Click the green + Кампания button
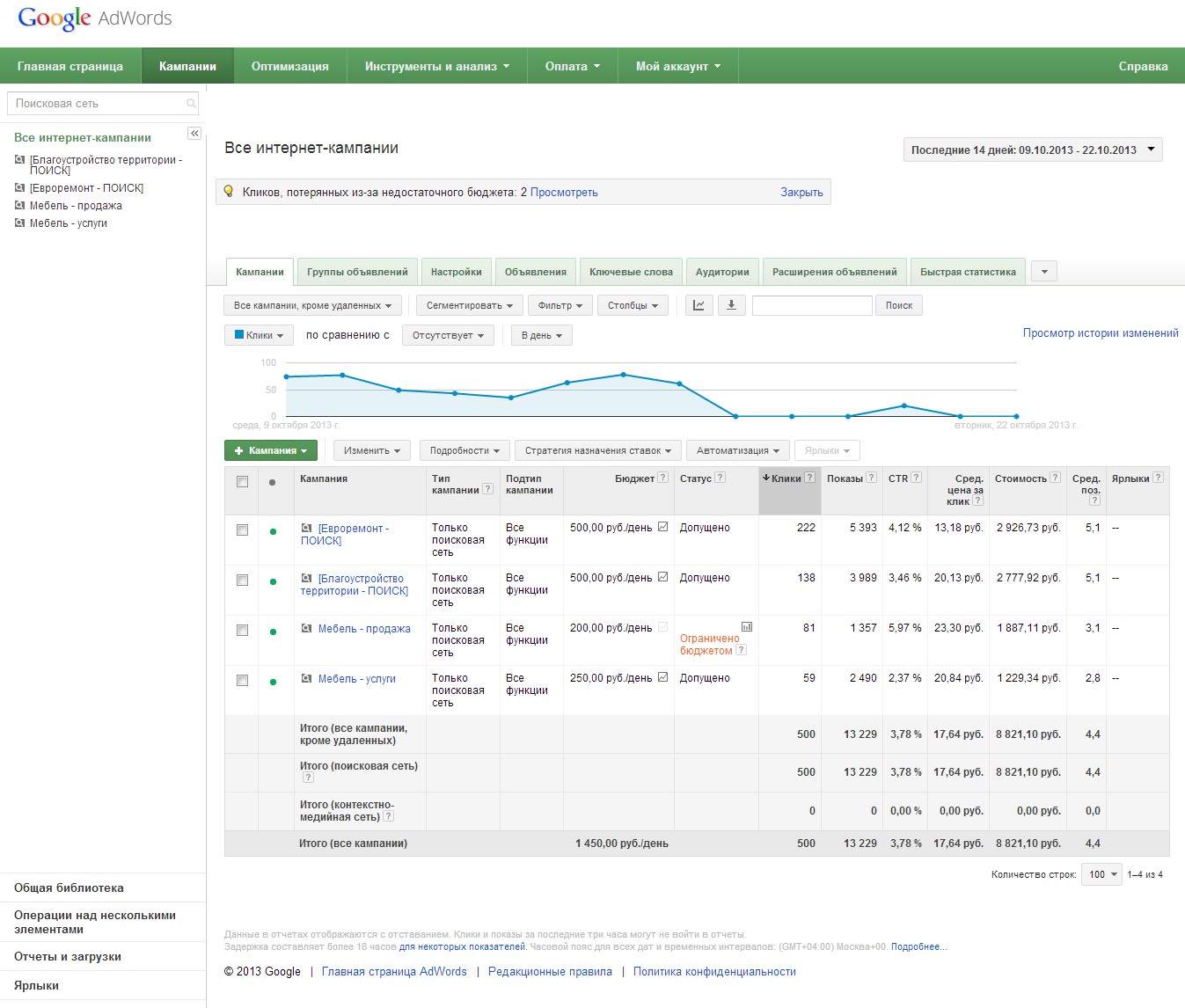1185x1008 pixels. tap(270, 450)
